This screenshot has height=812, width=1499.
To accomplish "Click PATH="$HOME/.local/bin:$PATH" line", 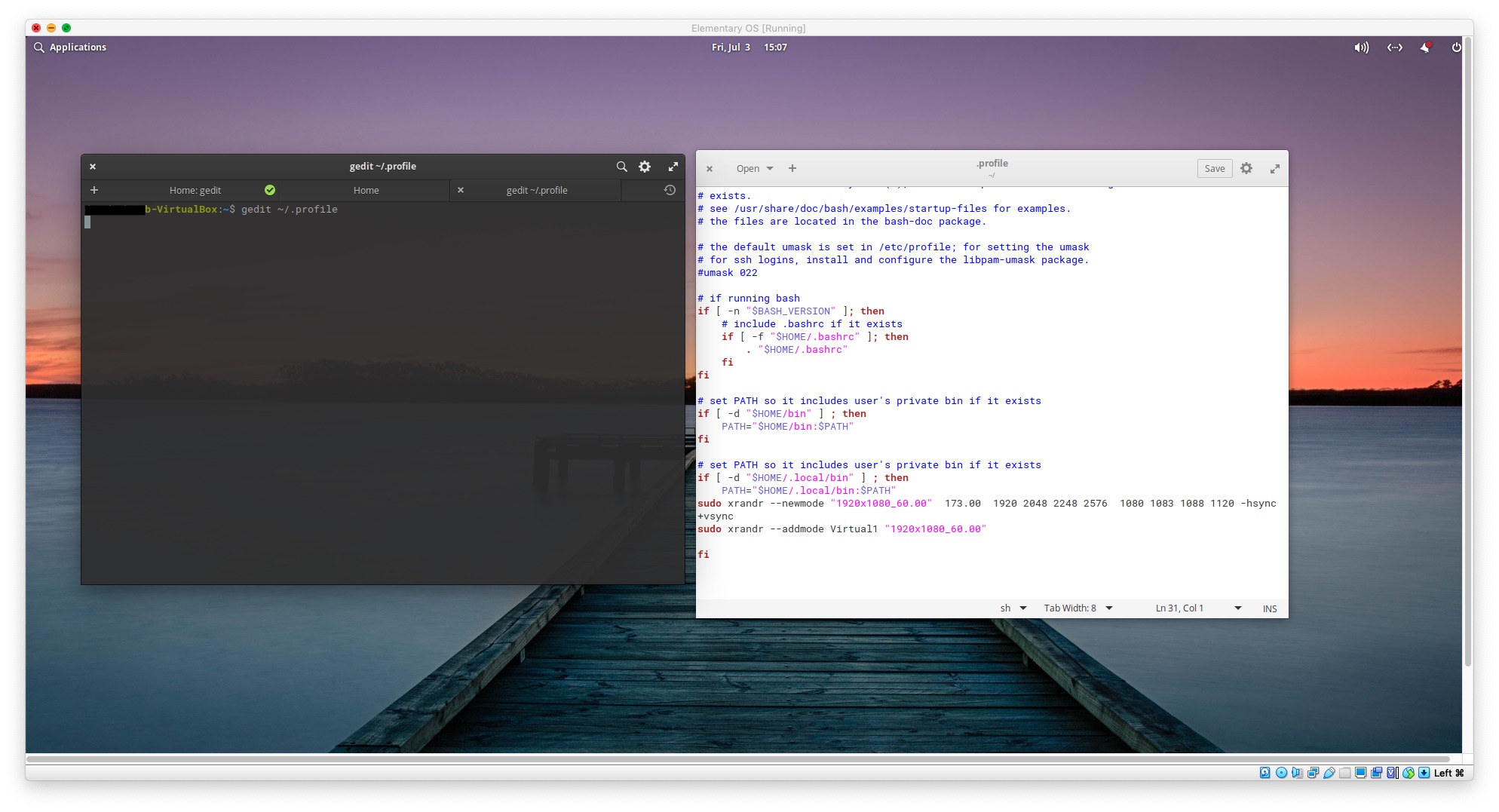I will pos(808,491).
